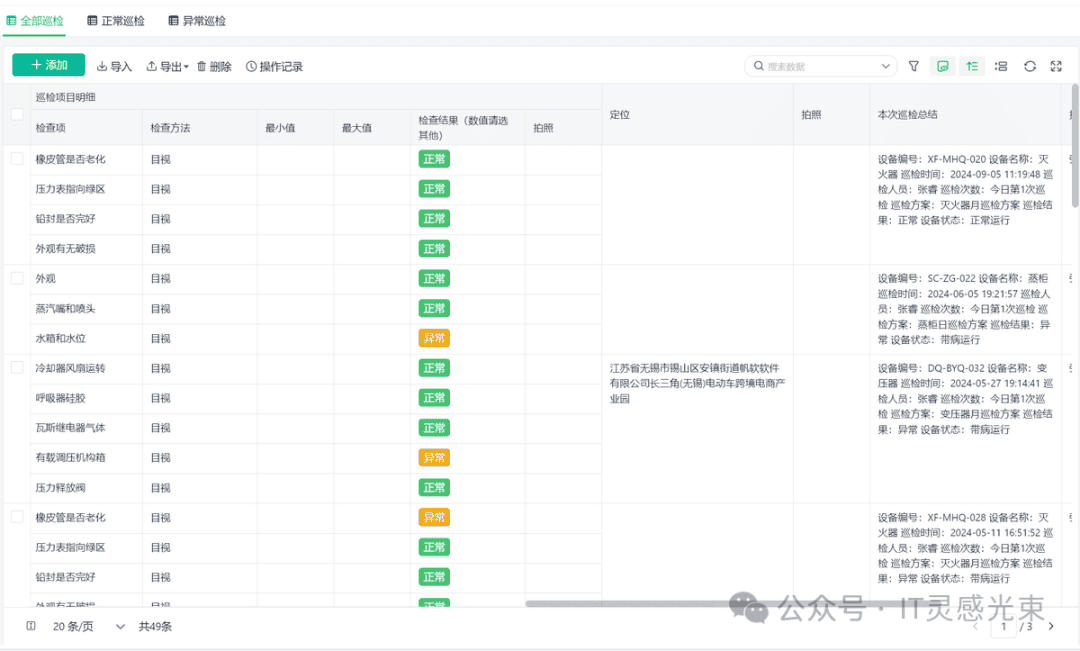The height and width of the screenshot is (651, 1080).
Task: Open the 导出 export dropdown
Action: coord(167,66)
